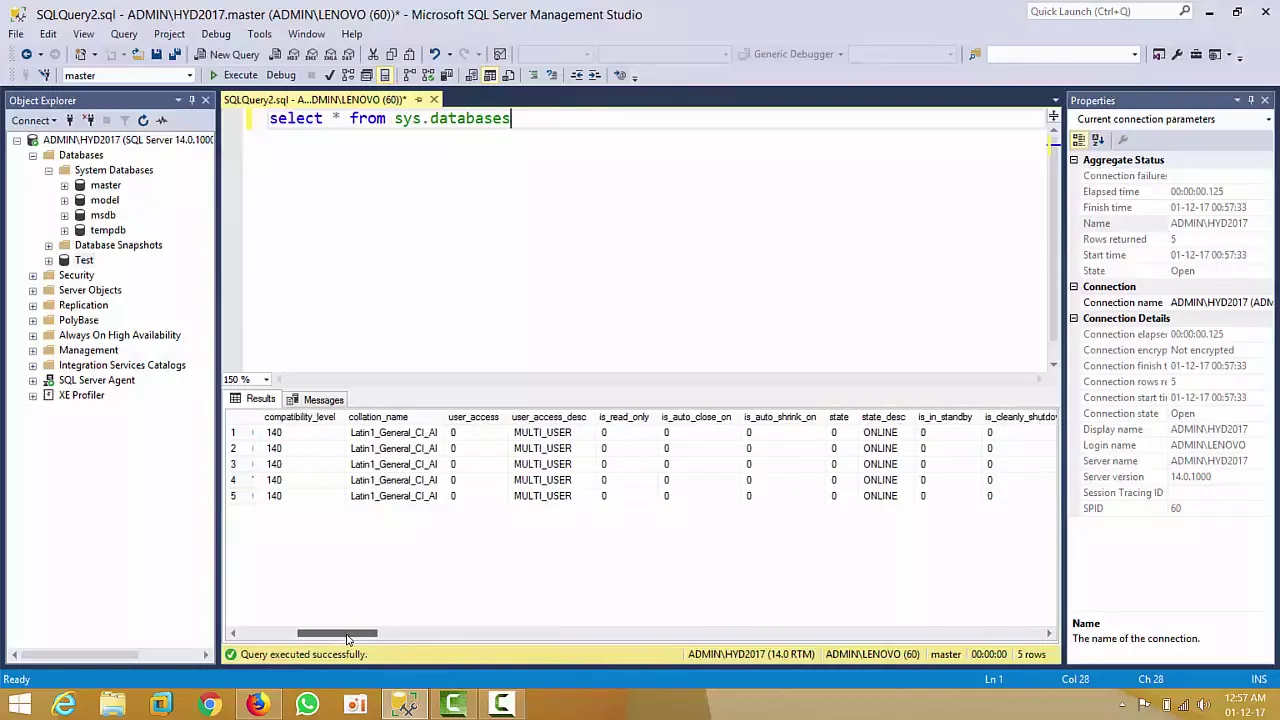Click the Debug button in the toolbar
Screen dimensions: 1280x720
coord(281,75)
